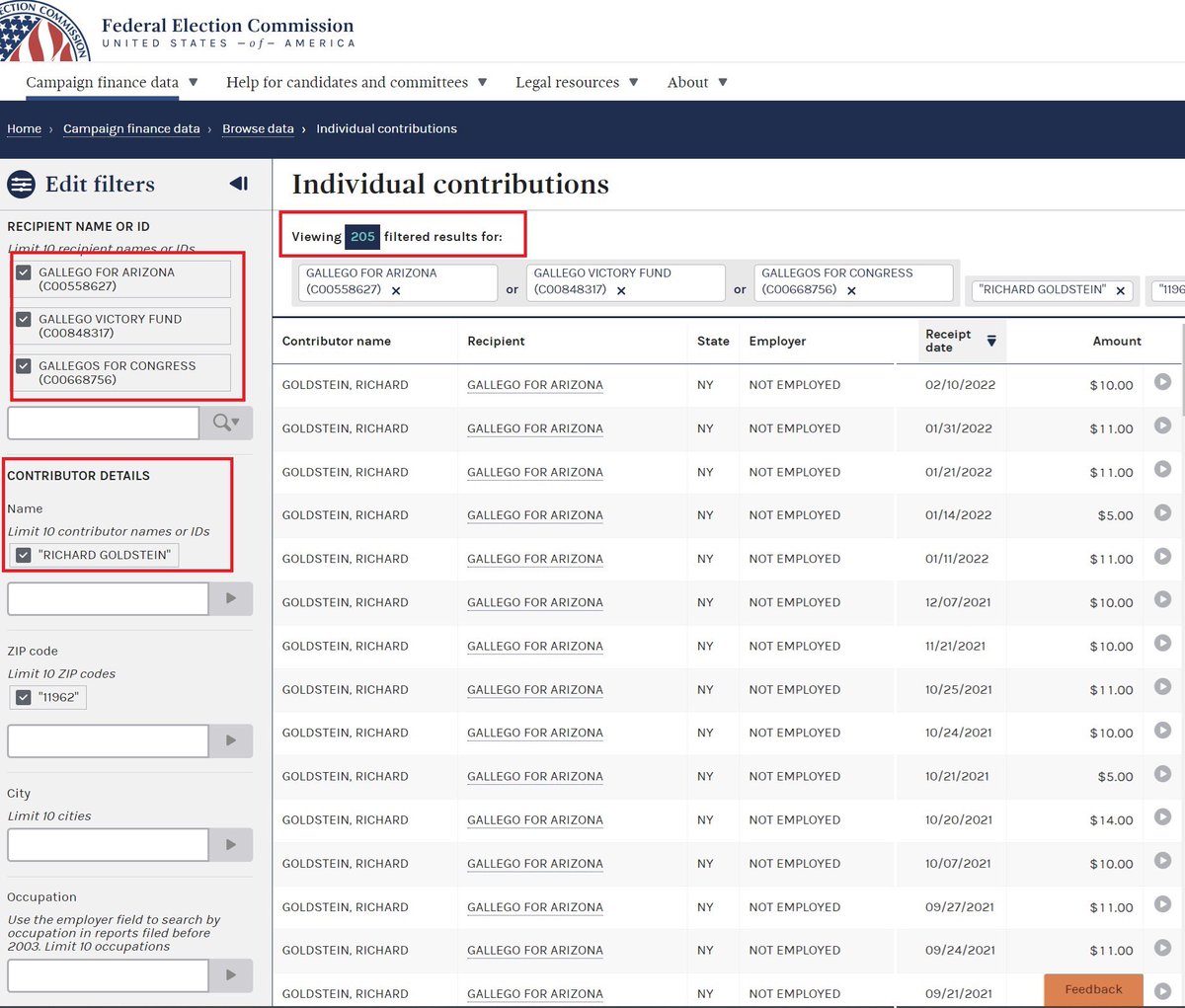Submit occupation filter with arrow button
The width and height of the screenshot is (1185, 1008).
pos(231,975)
